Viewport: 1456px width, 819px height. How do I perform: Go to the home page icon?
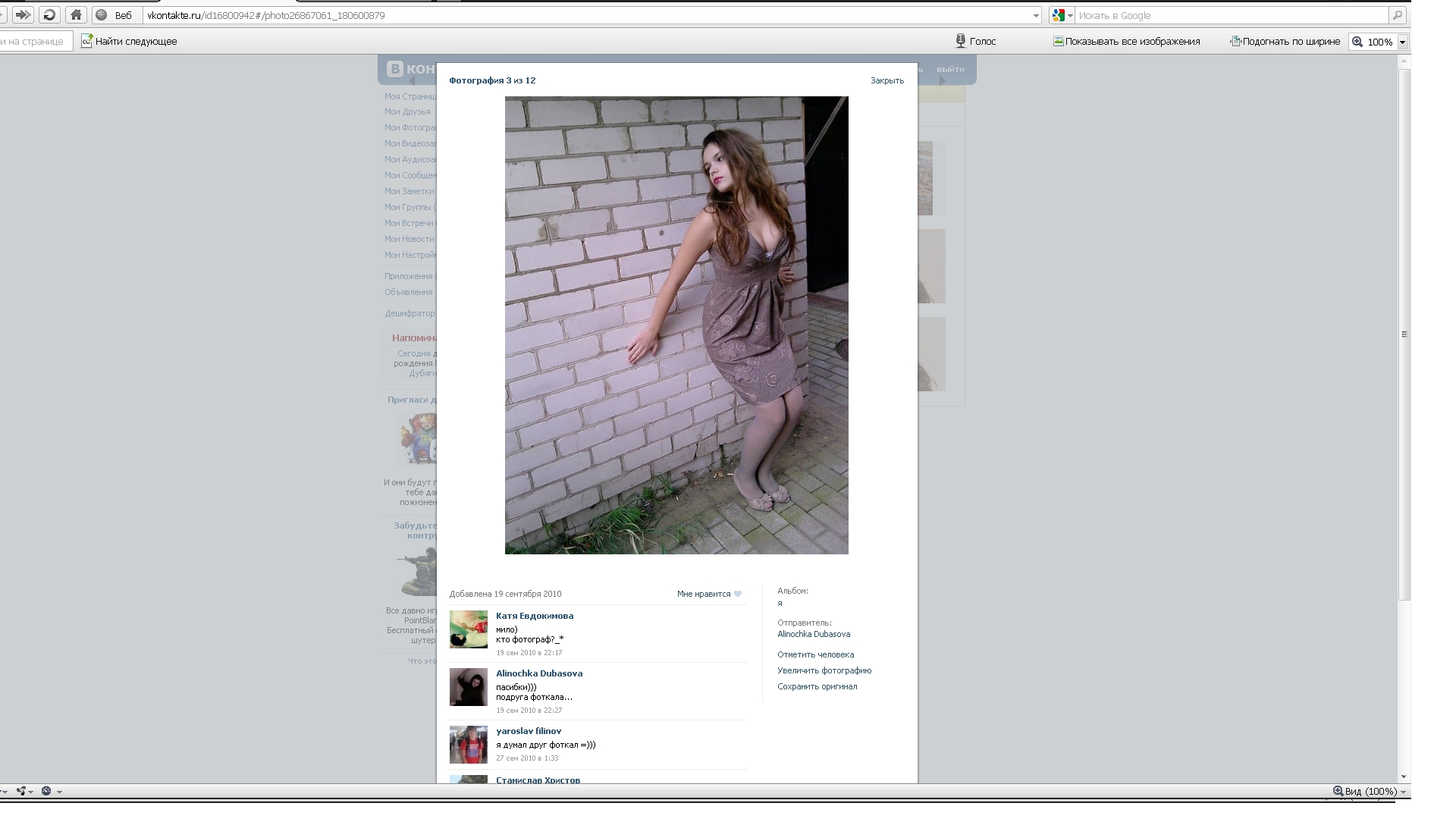click(x=76, y=14)
